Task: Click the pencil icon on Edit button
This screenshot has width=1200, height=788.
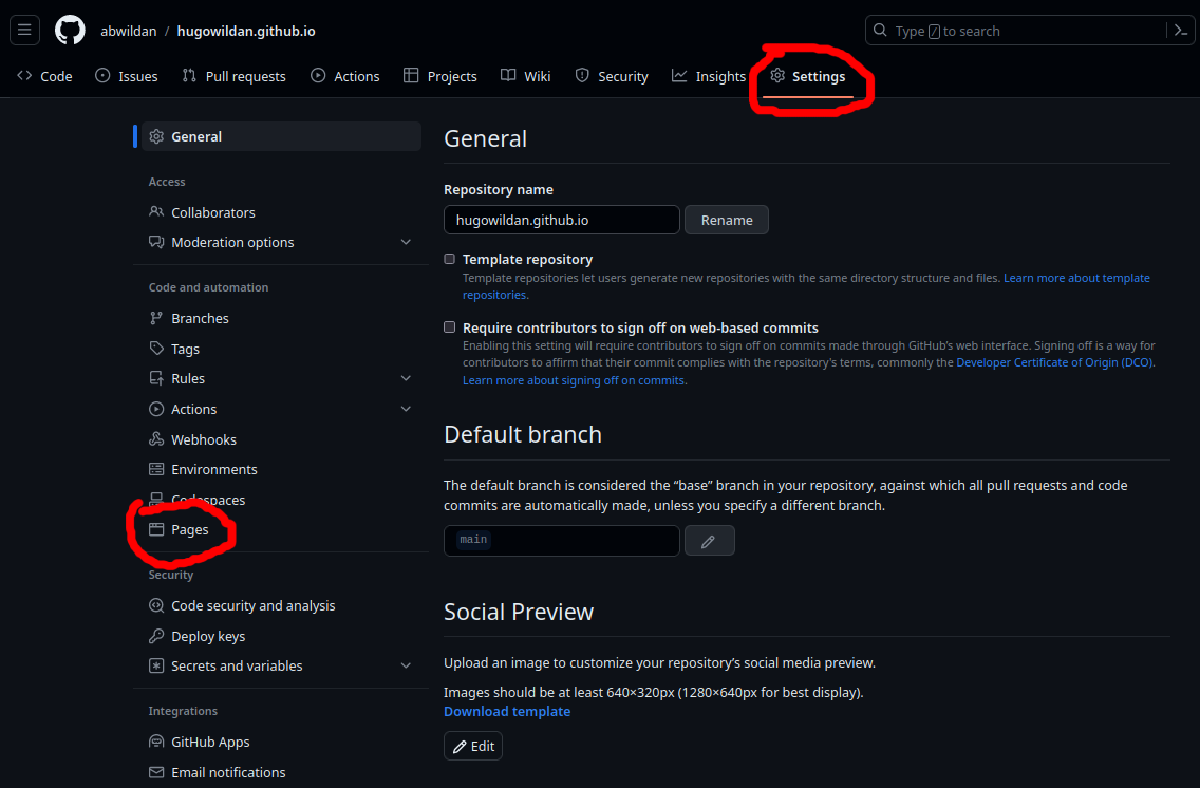Action: [460, 746]
